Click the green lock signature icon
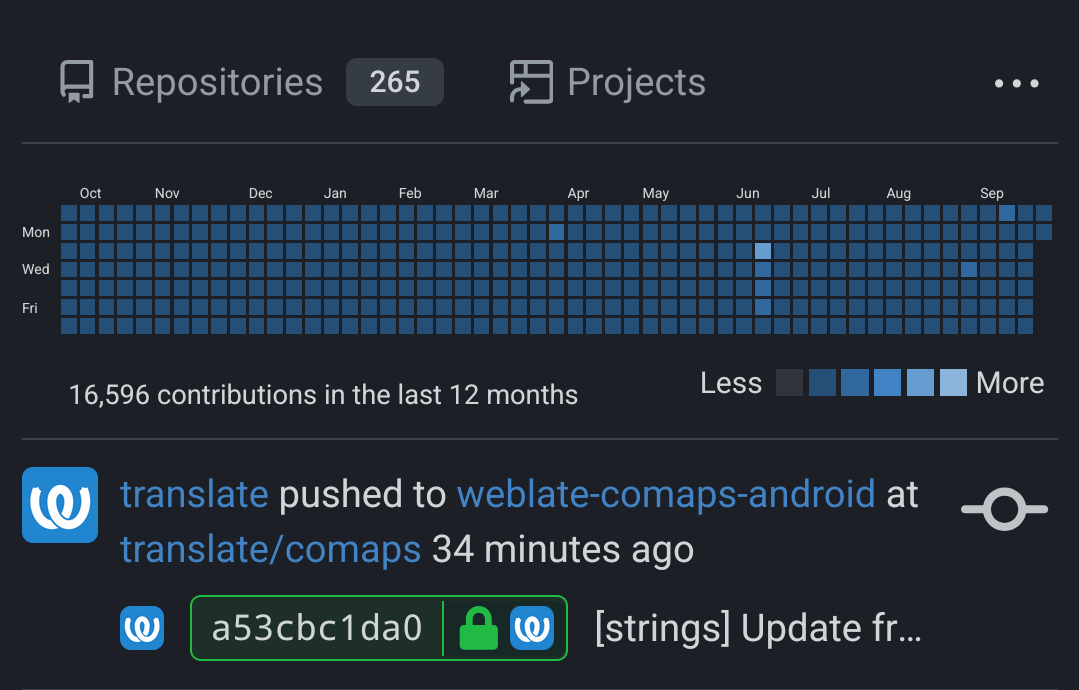This screenshot has width=1079, height=690. [x=478, y=628]
